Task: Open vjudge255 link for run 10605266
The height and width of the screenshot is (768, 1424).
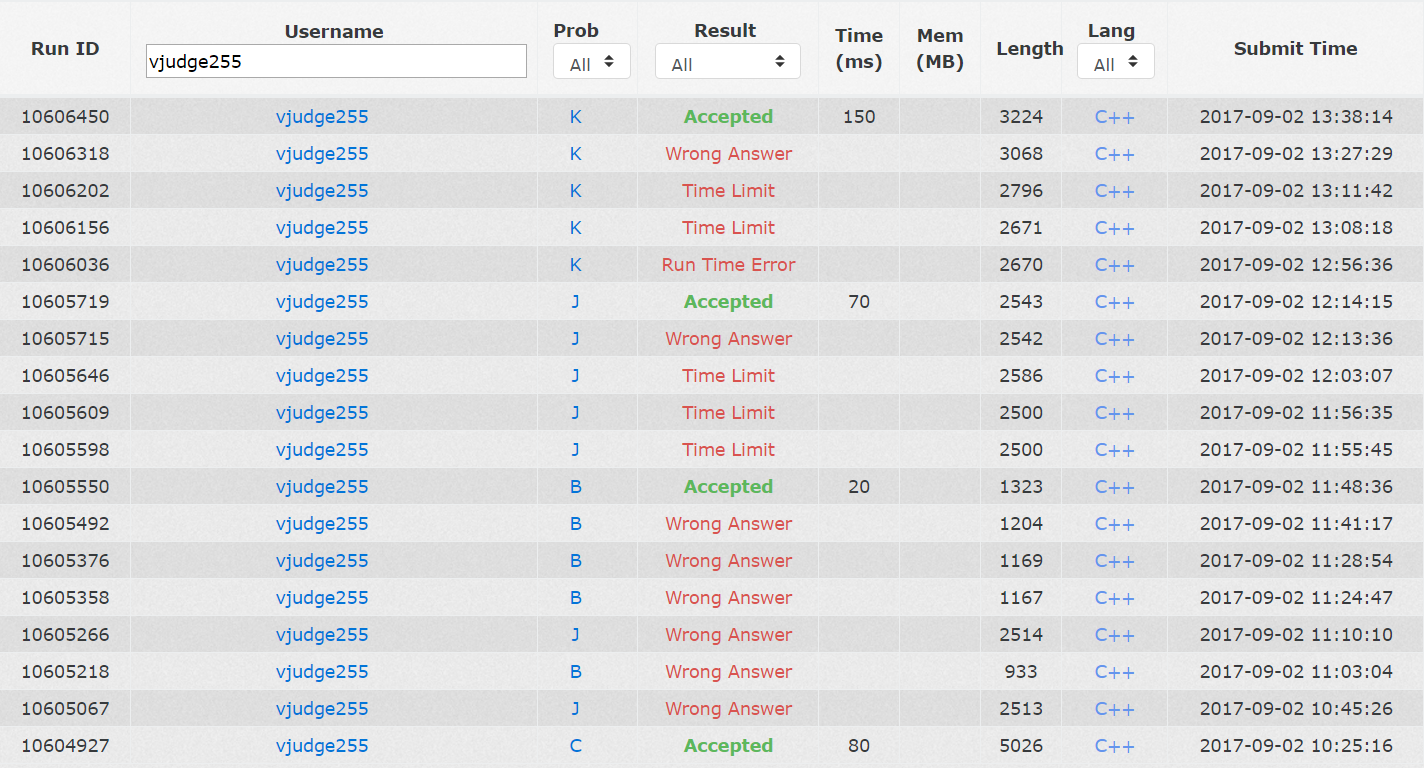Action: pyautogui.click(x=322, y=635)
